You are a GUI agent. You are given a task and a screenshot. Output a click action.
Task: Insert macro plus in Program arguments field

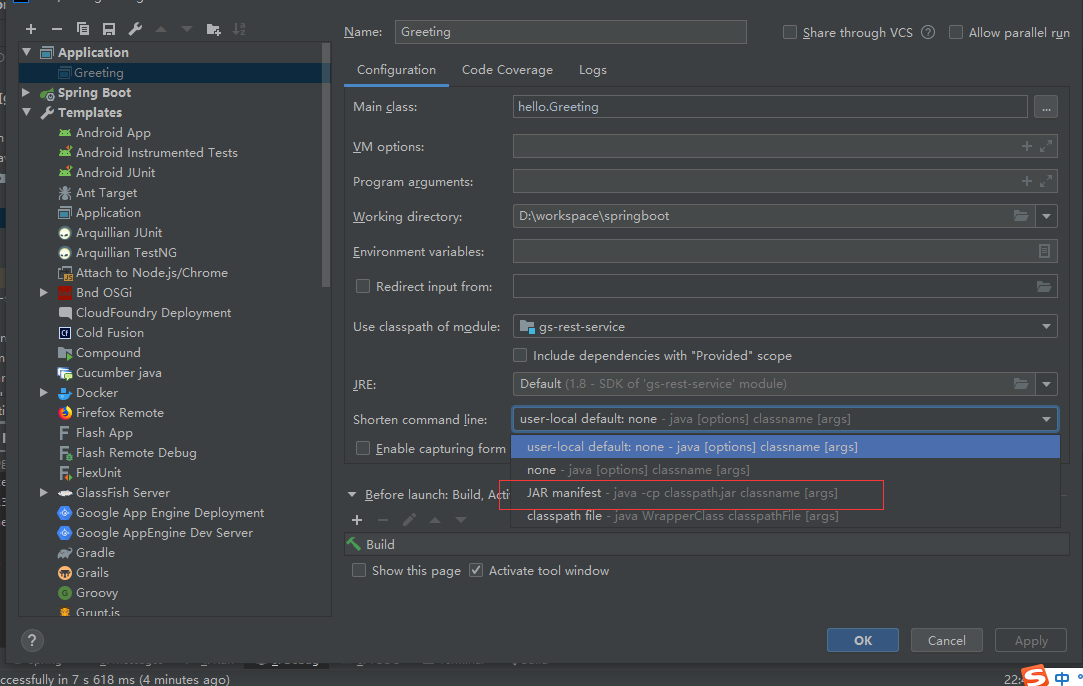point(1026,181)
